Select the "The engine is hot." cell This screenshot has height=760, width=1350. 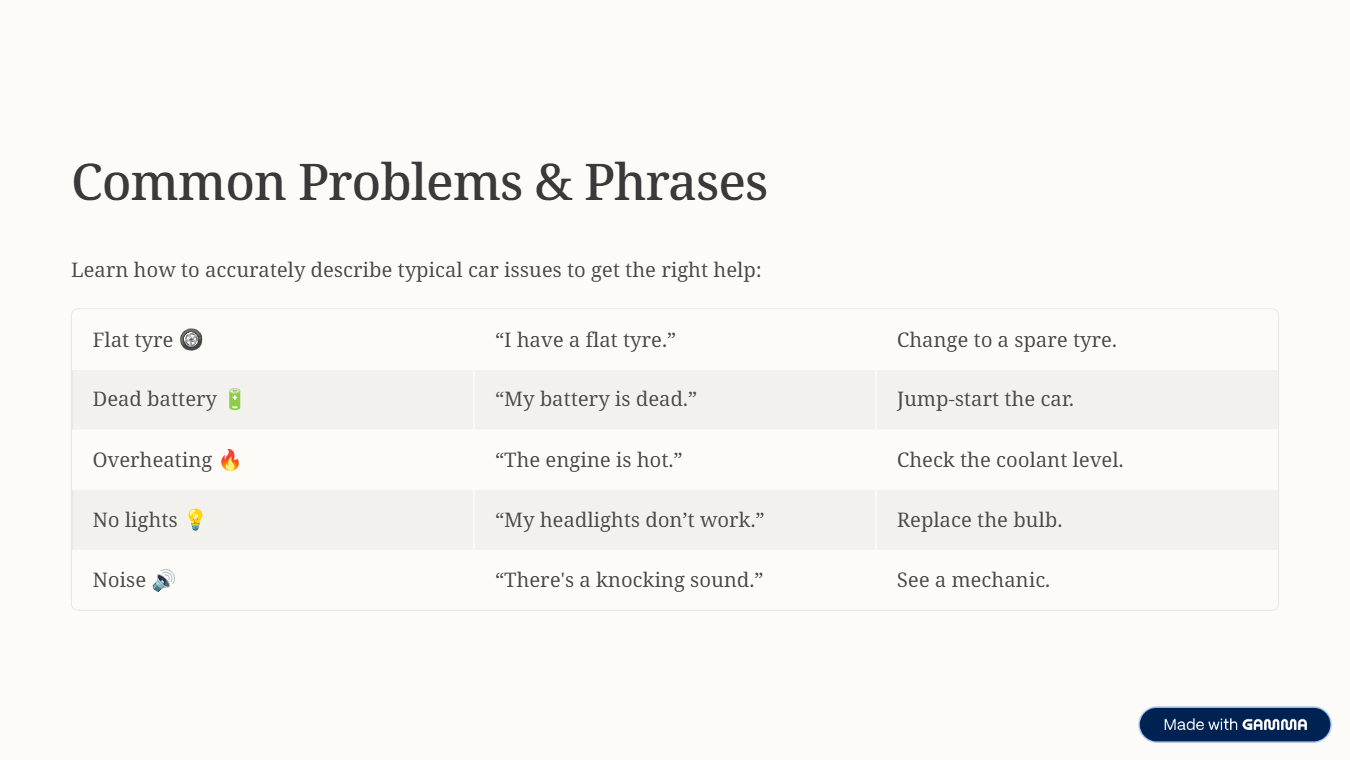(x=588, y=460)
